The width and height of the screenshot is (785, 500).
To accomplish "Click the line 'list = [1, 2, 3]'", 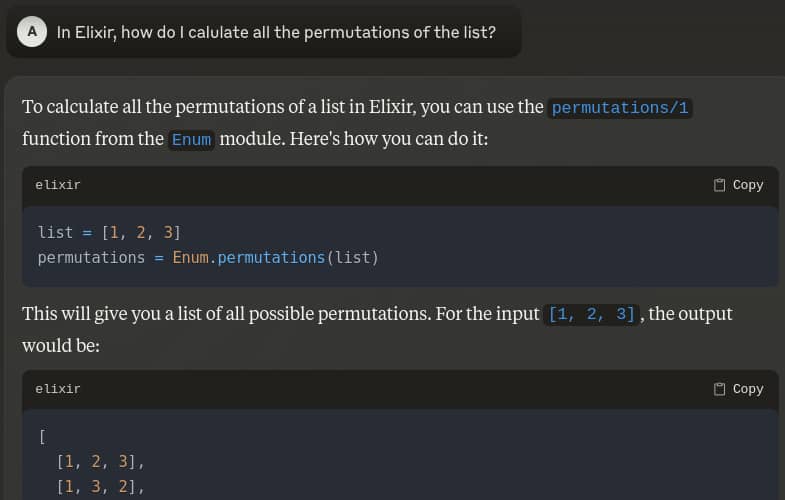I will [x=109, y=232].
